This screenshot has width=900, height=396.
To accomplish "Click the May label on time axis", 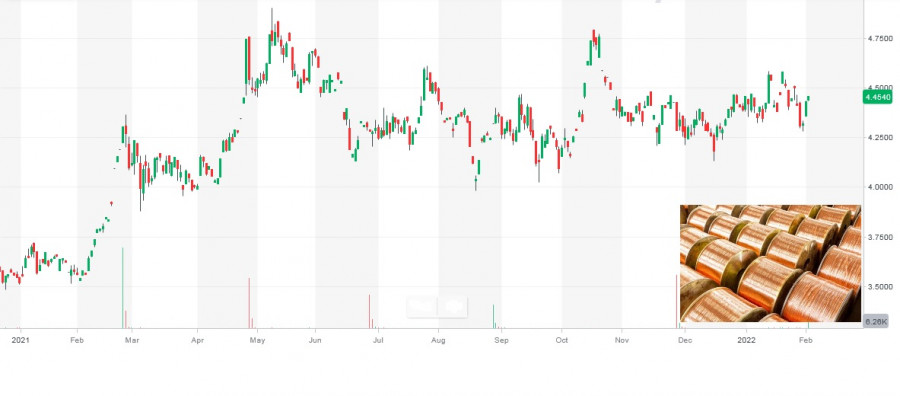I will [258, 340].
